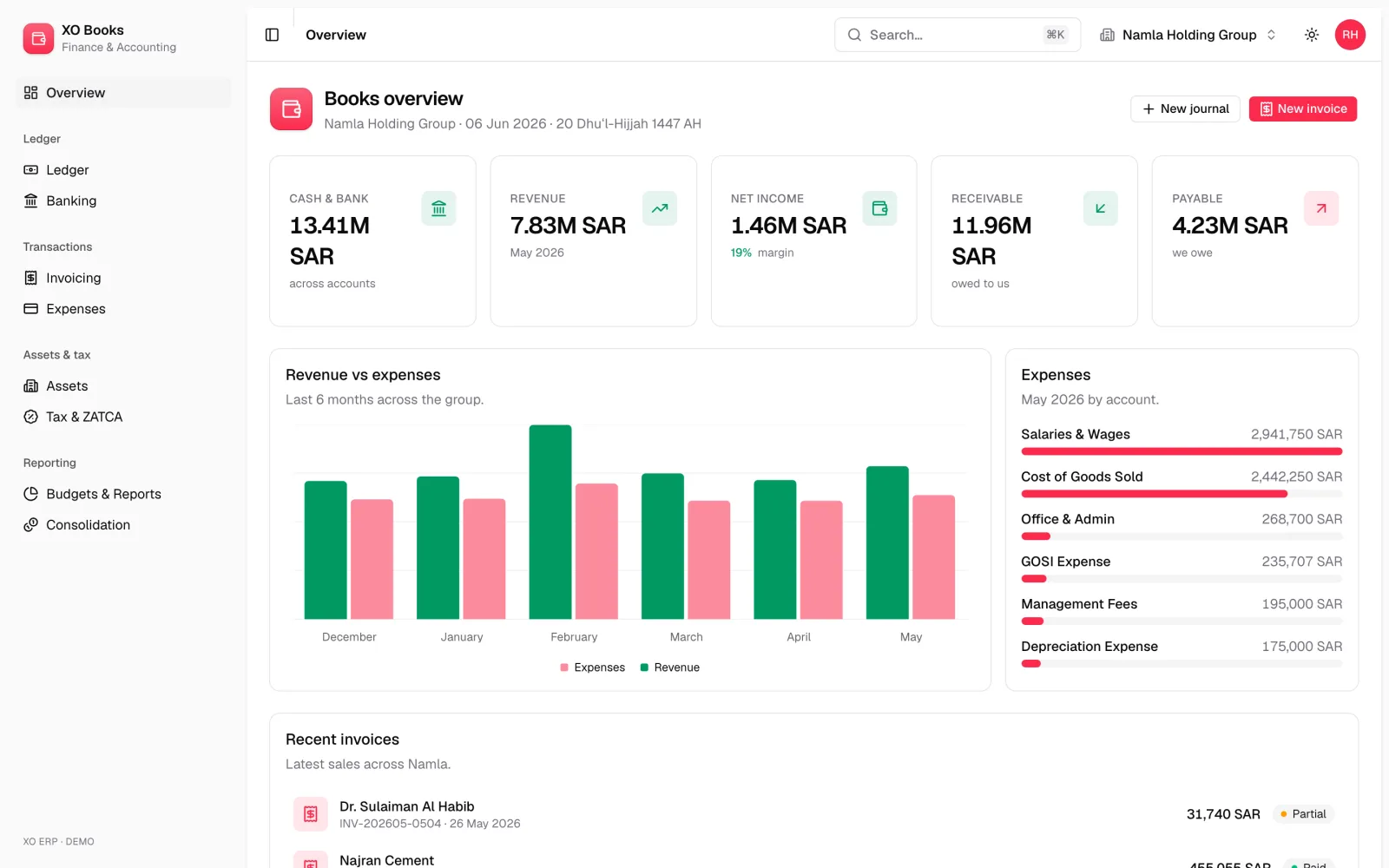The width and height of the screenshot is (1389, 868).
Task: Click the Revenue trending-up icon
Action: pyautogui.click(x=660, y=208)
